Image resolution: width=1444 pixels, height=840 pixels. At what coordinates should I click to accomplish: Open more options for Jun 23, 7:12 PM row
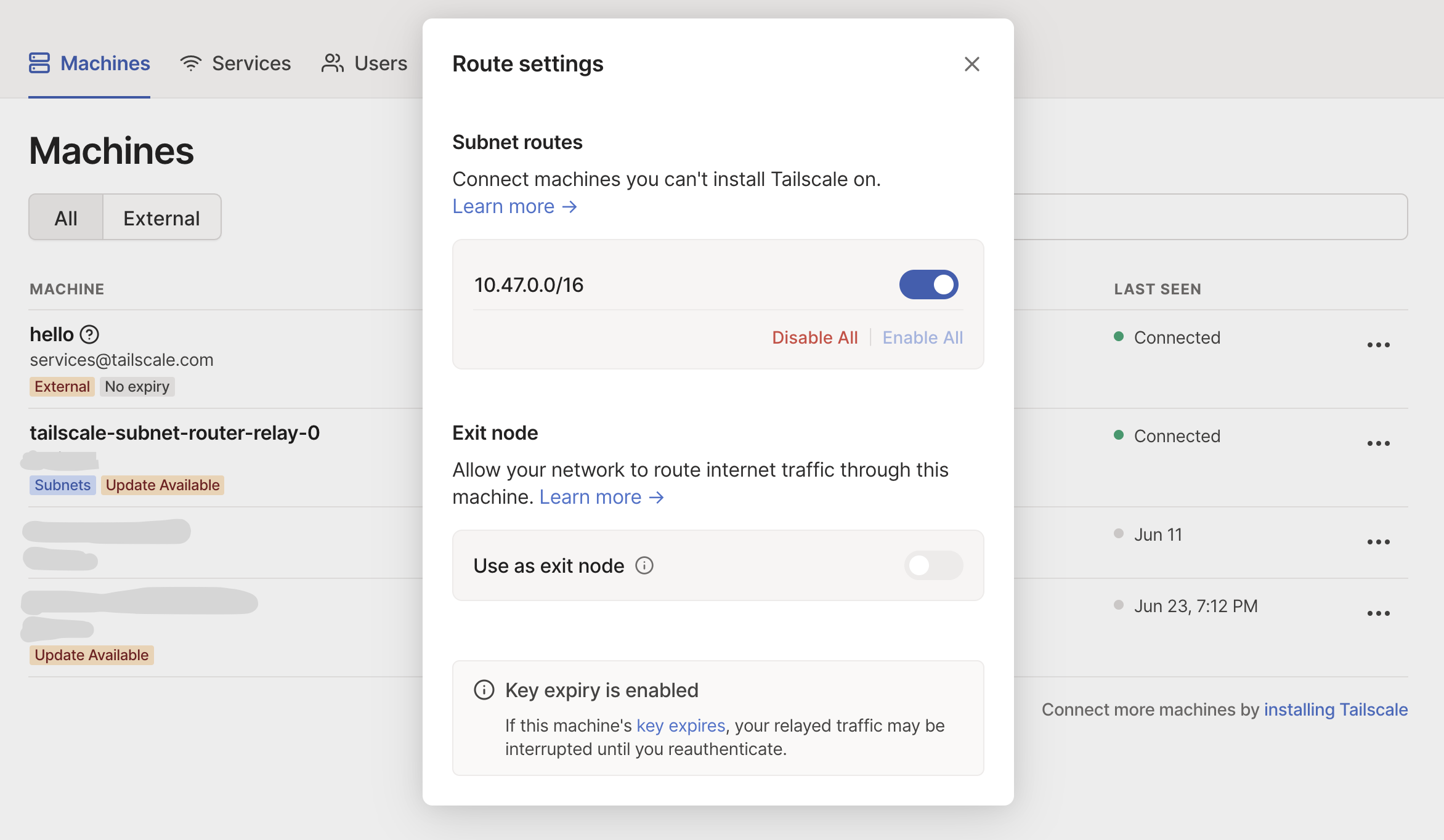pos(1379,613)
